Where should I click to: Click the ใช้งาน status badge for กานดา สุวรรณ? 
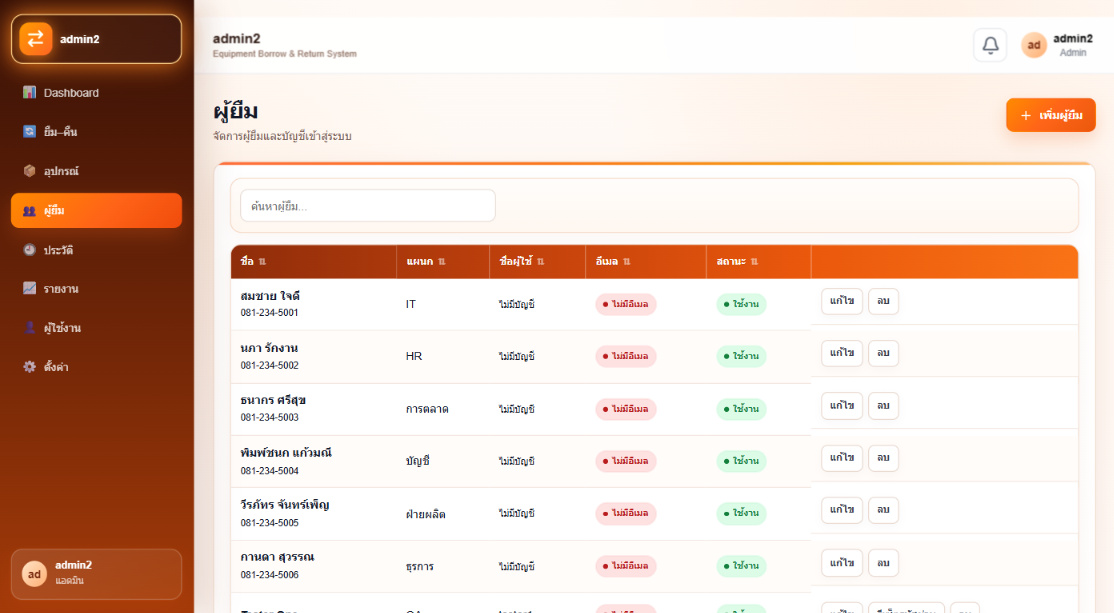[x=741, y=566]
